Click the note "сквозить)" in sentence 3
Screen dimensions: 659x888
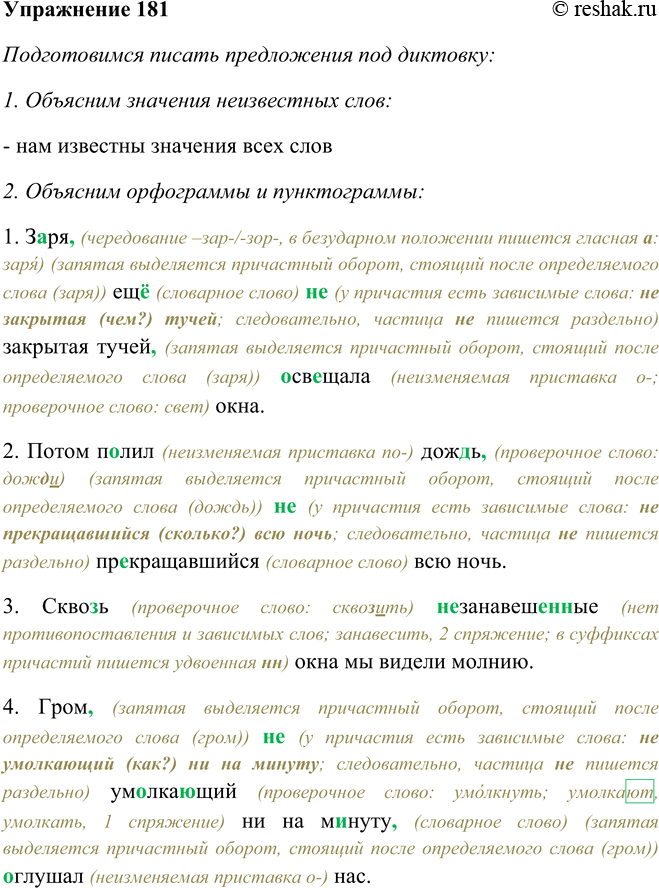[373, 608]
